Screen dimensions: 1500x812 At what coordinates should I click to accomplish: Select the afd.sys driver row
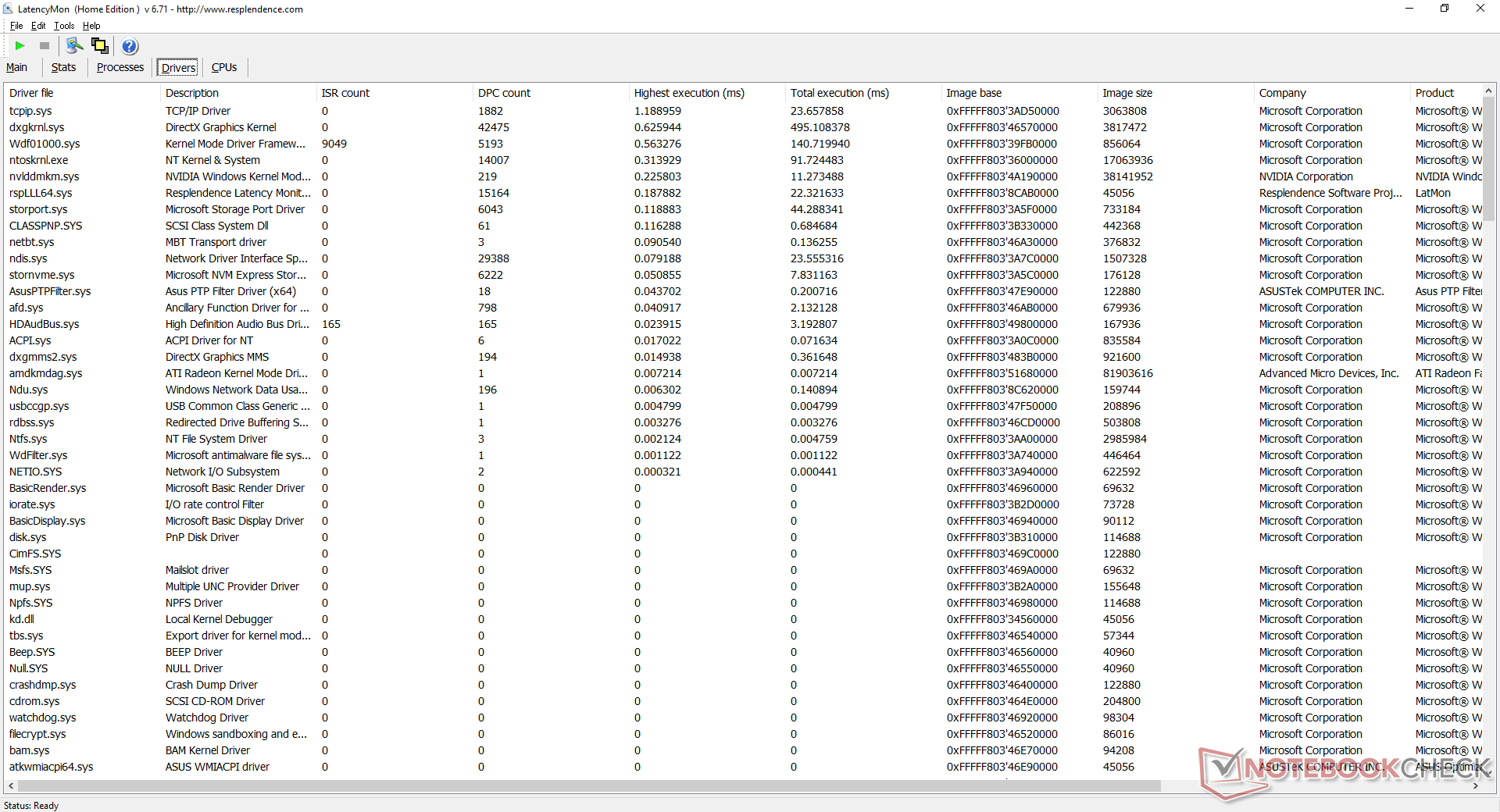click(743, 308)
